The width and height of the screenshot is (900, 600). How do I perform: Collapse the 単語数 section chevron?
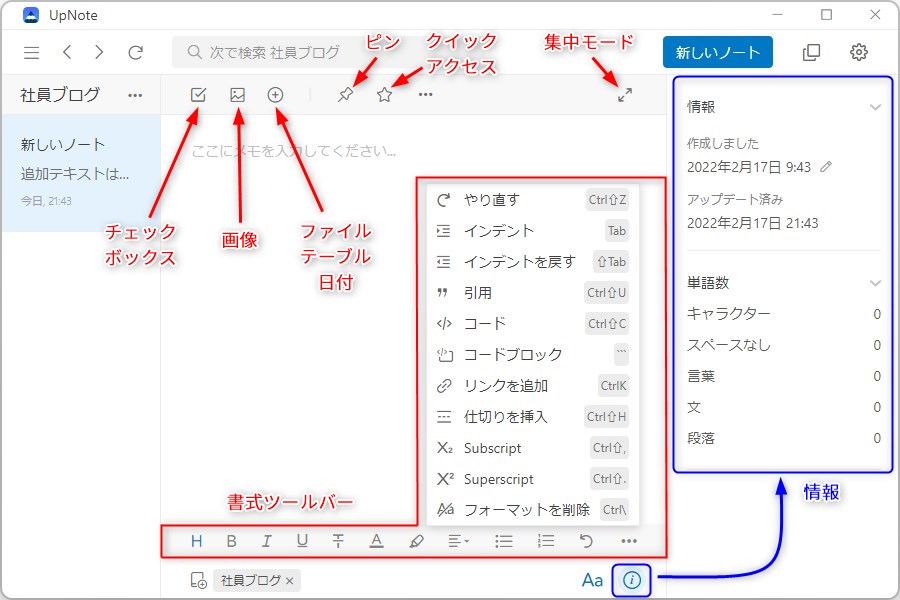pyautogui.click(x=875, y=282)
